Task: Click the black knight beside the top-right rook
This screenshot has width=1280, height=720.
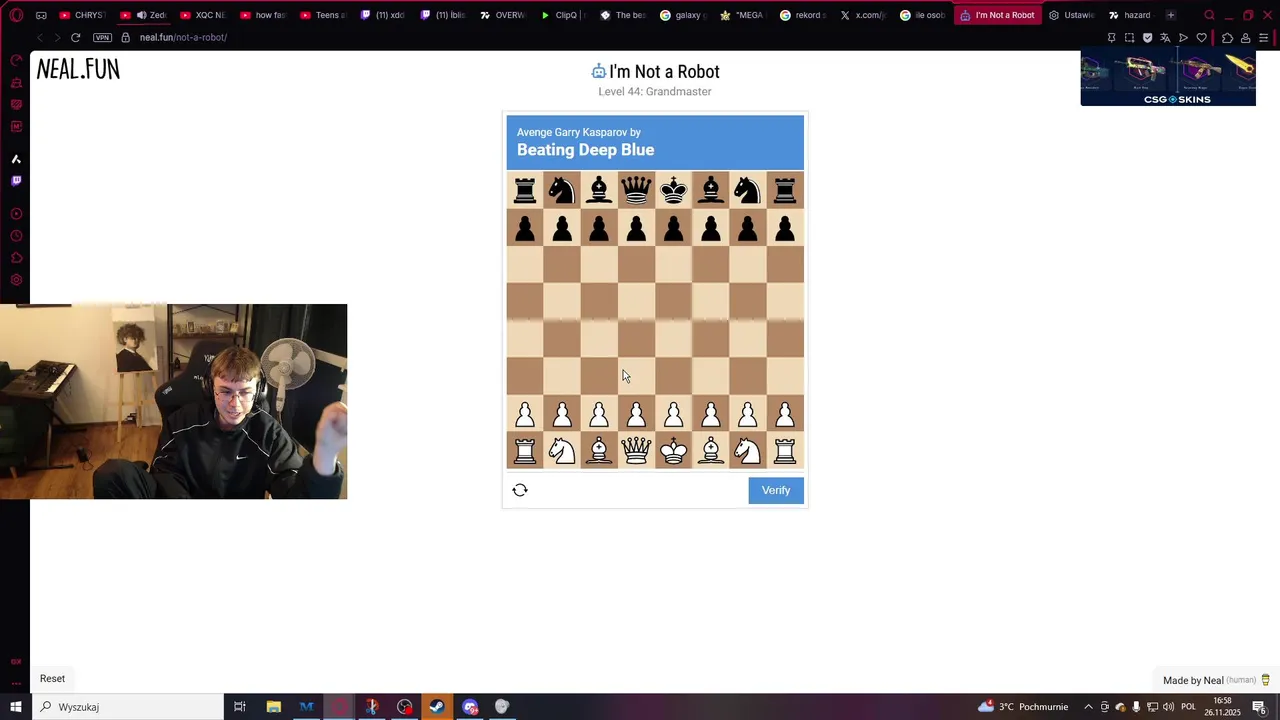Action: pyautogui.click(x=748, y=190)
